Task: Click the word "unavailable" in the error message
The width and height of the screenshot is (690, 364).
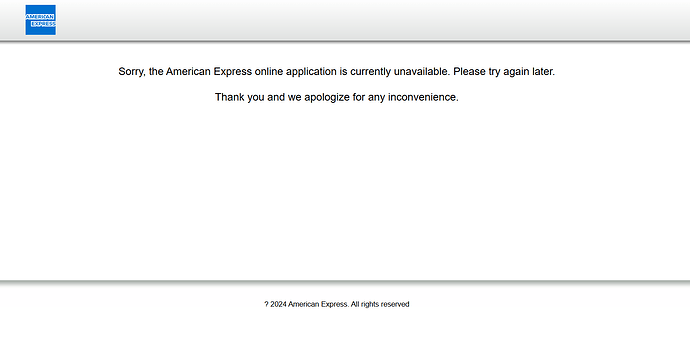Action: click(x=422, y=71)
